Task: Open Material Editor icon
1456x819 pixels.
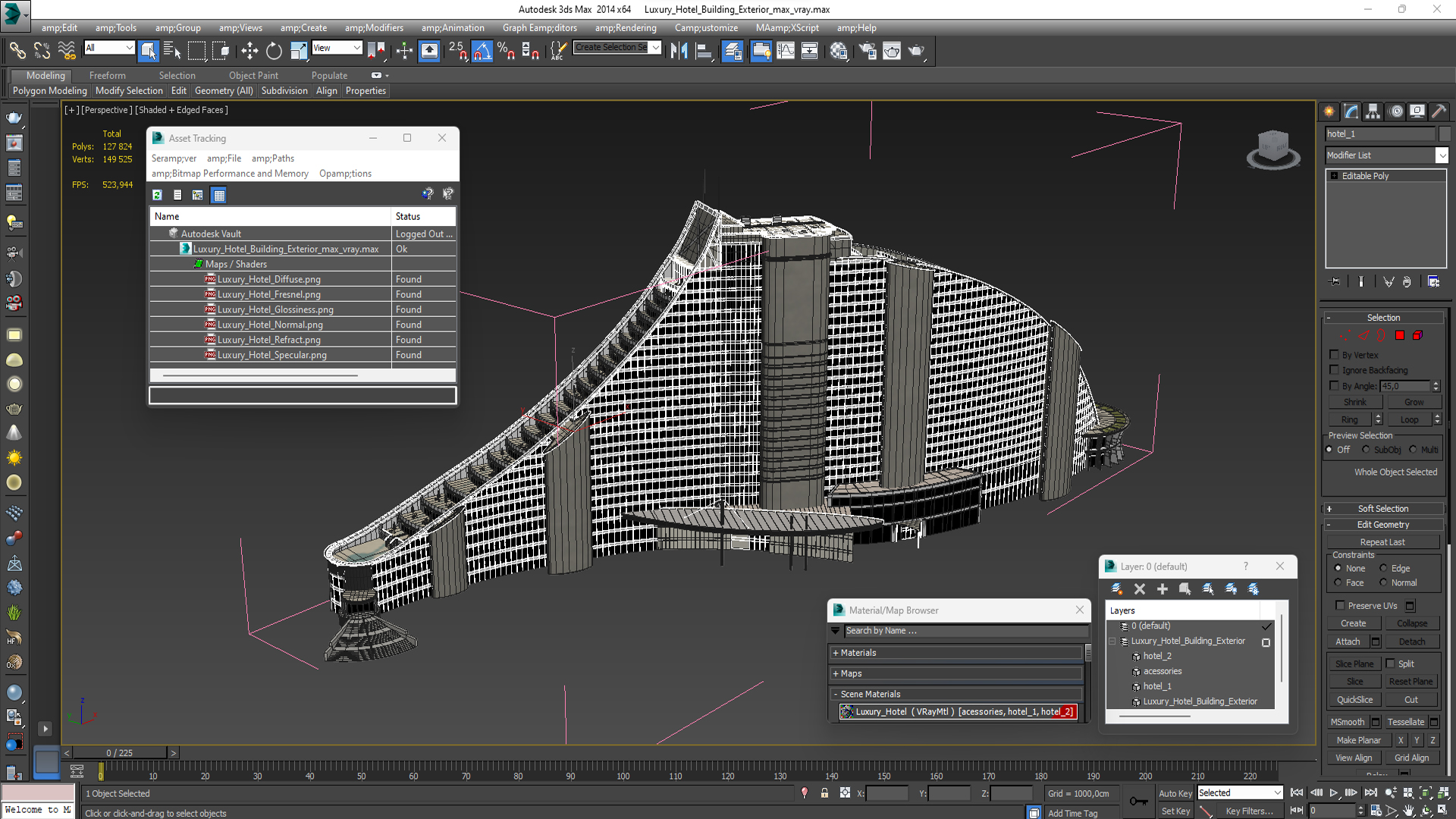Action: pos(839,51)
